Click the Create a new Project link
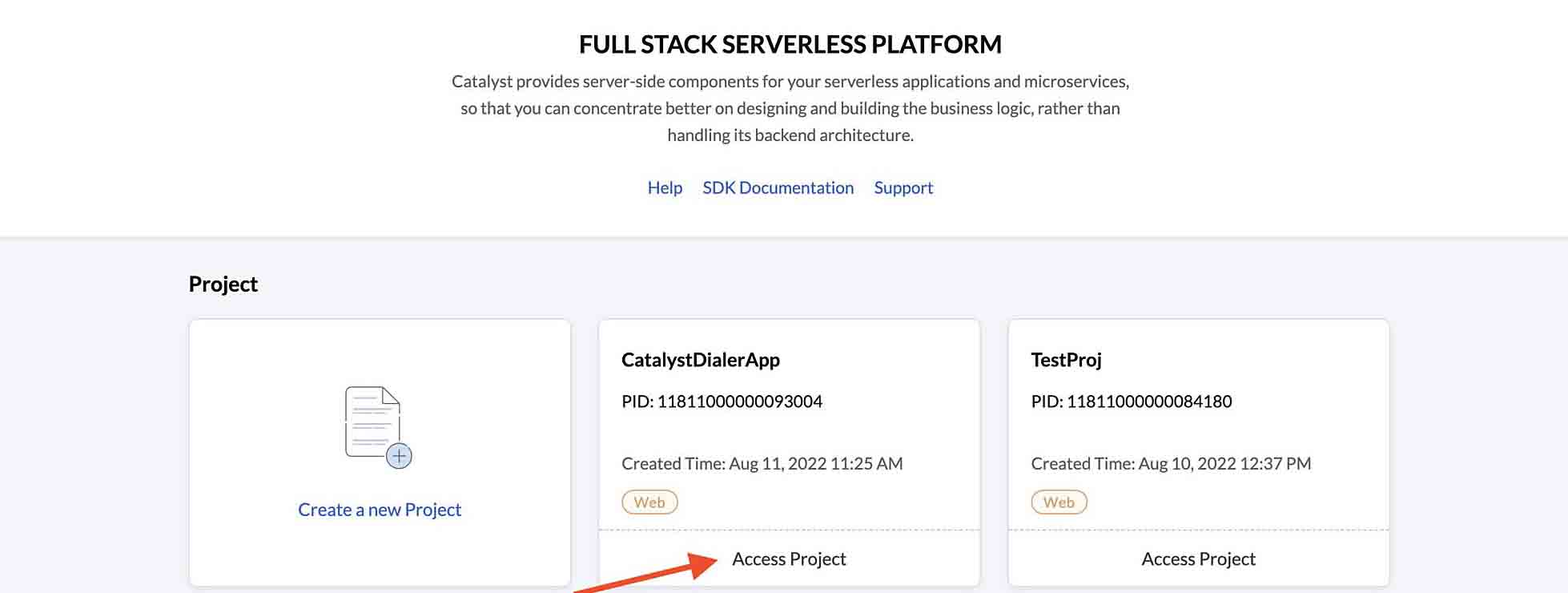 tap(380, 510)
